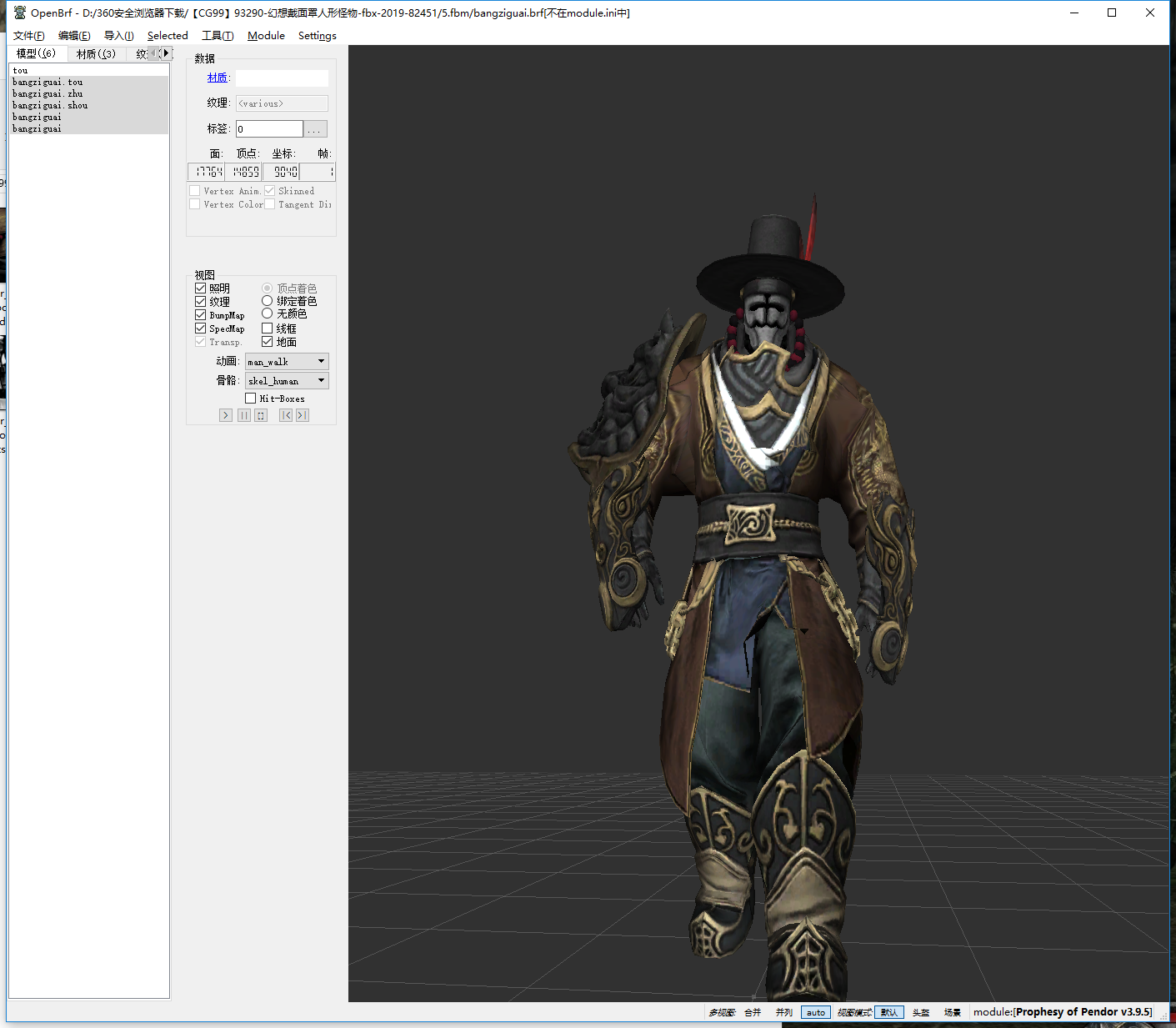Viewport: 1176px width, 1028px height.
Task: Click the 标签 flags field with value 0
Action: pyautogui.click(x=269, y=129)
